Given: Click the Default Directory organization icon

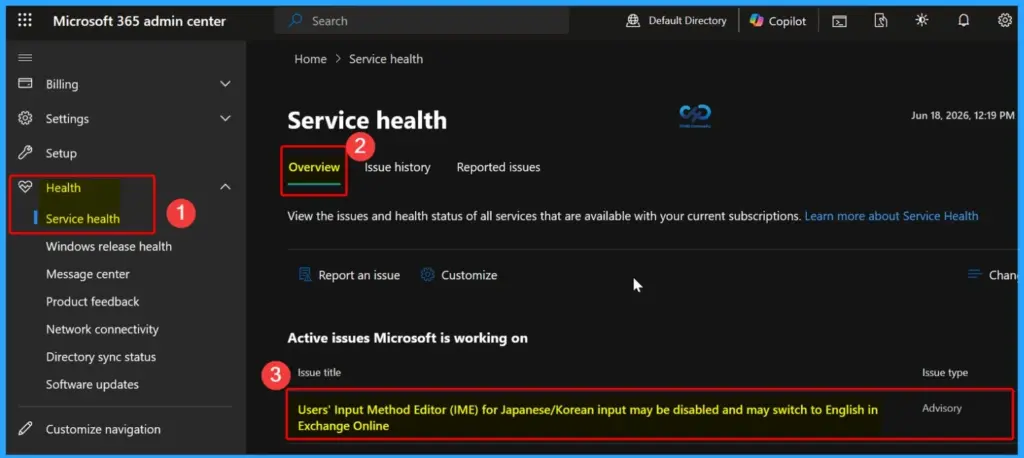Looking at the screenshot, I should (x=633, y=21).
